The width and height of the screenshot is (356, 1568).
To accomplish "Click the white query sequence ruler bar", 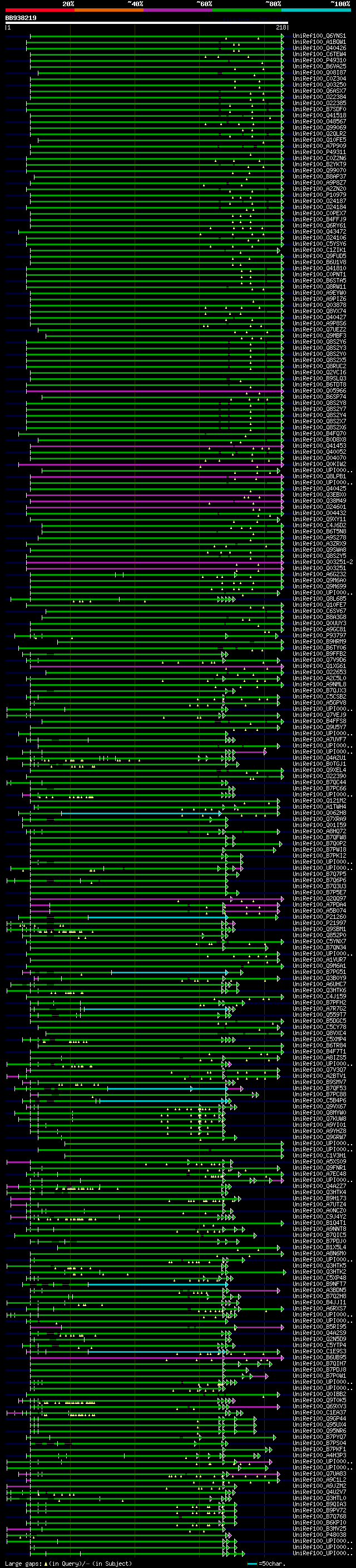I will [x=147, y=23].
